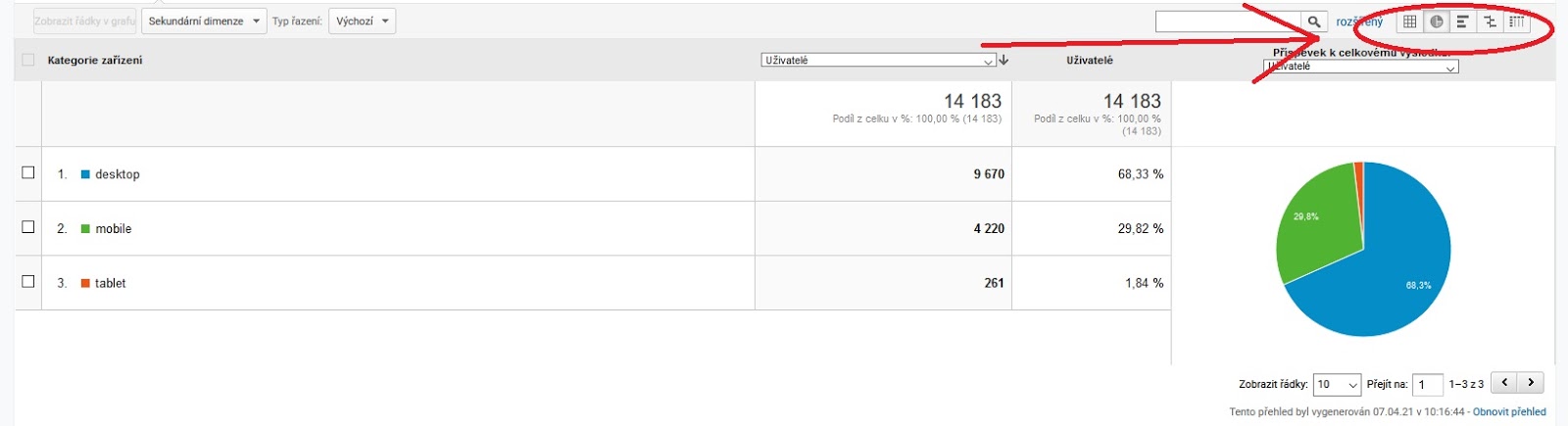
Task: Open the Uživatelé metric selector in header
Action: tap(879, 61)
